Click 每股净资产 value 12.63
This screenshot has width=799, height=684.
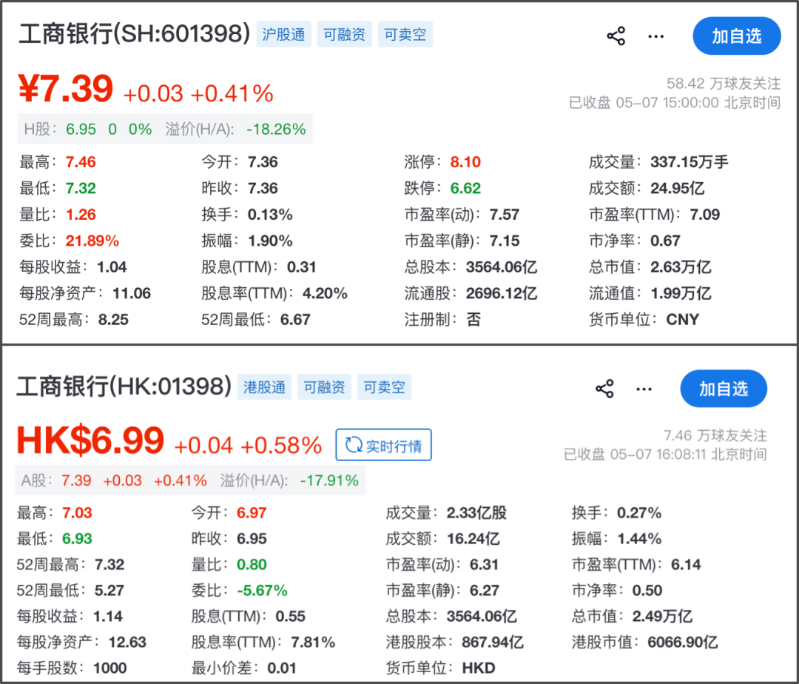(127, 642)
